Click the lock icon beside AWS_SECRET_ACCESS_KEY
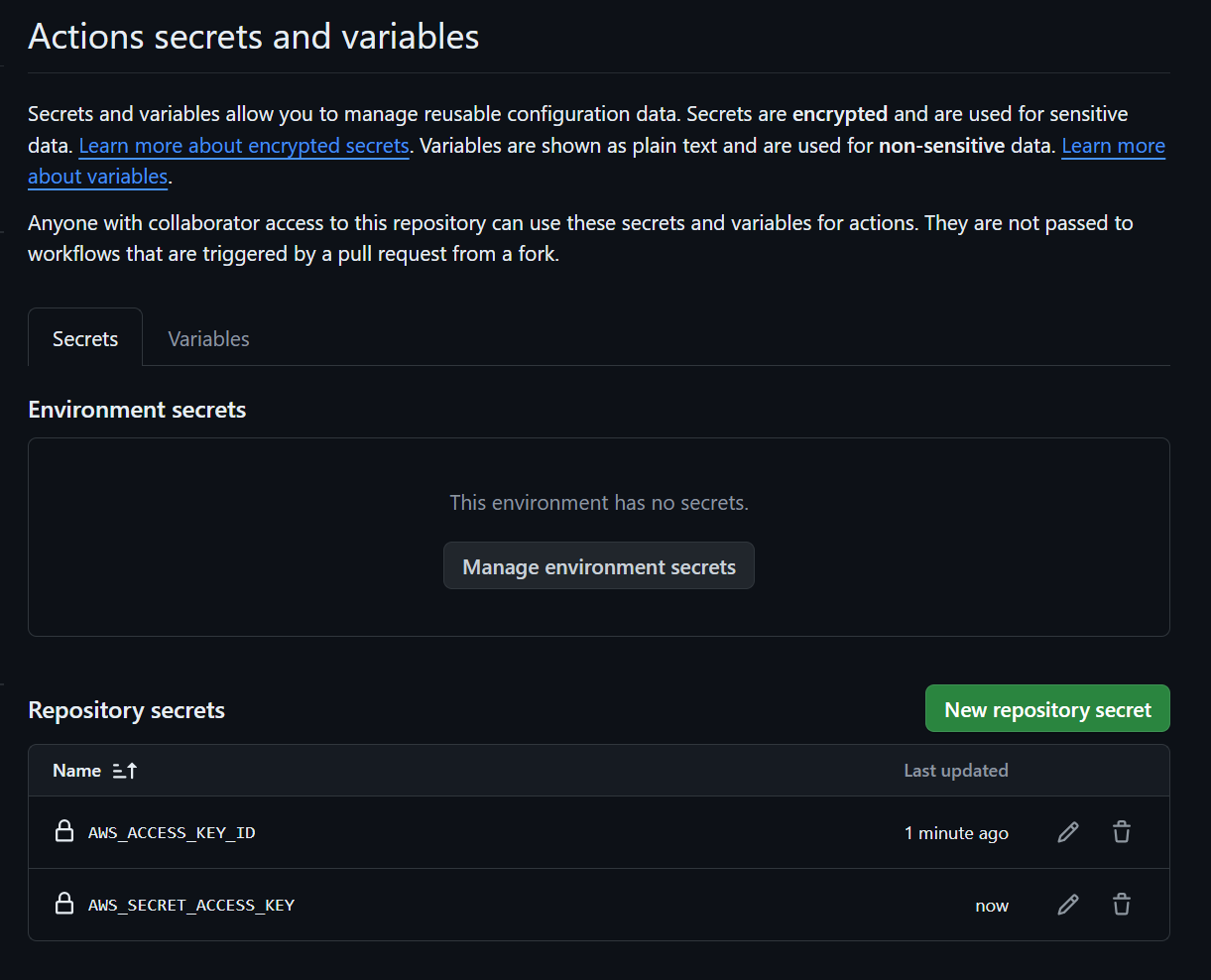The width and height of the screenshot is (1211, 980). (64, 904)
